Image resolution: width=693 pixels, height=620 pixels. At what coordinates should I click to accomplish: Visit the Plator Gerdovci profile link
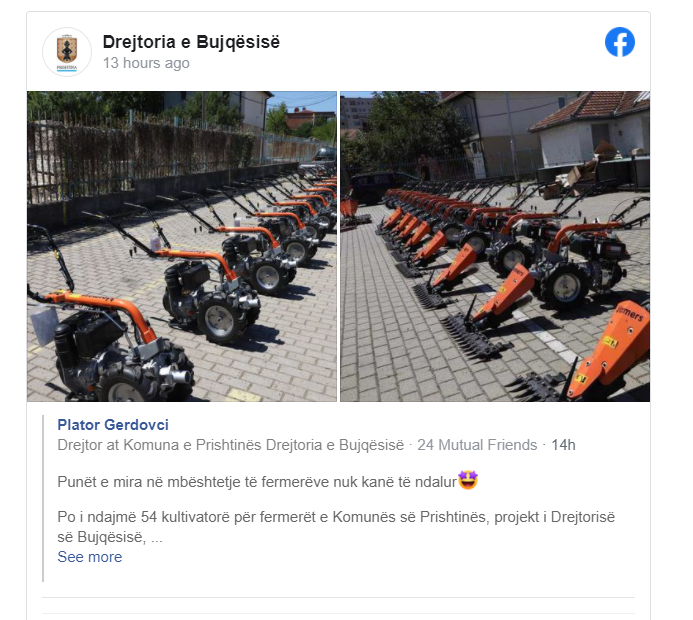coord(113,425)
